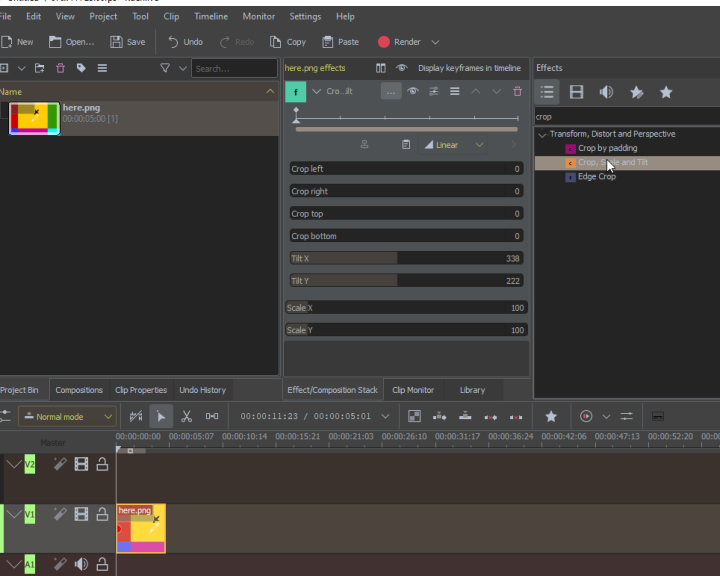Show favorite effects star icon

tap(666, 92)
